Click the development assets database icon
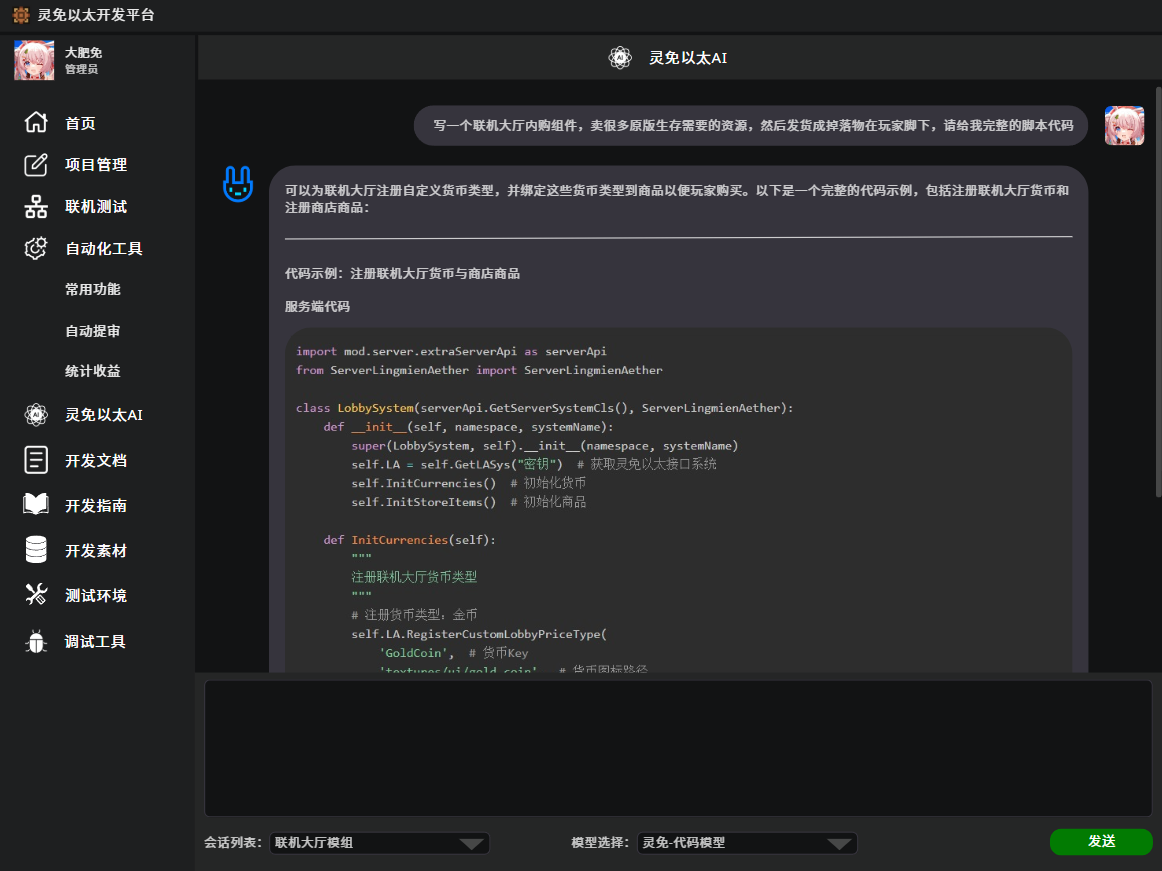Viewport: 1162px width, 871px height. click(x=36, y=550)
